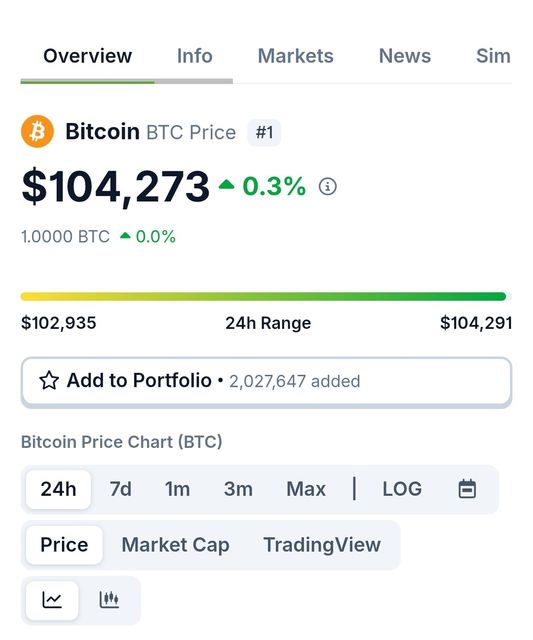Screen dimensions: 533x640
Task: Select the 24h time range
Action: coord(58,489)
